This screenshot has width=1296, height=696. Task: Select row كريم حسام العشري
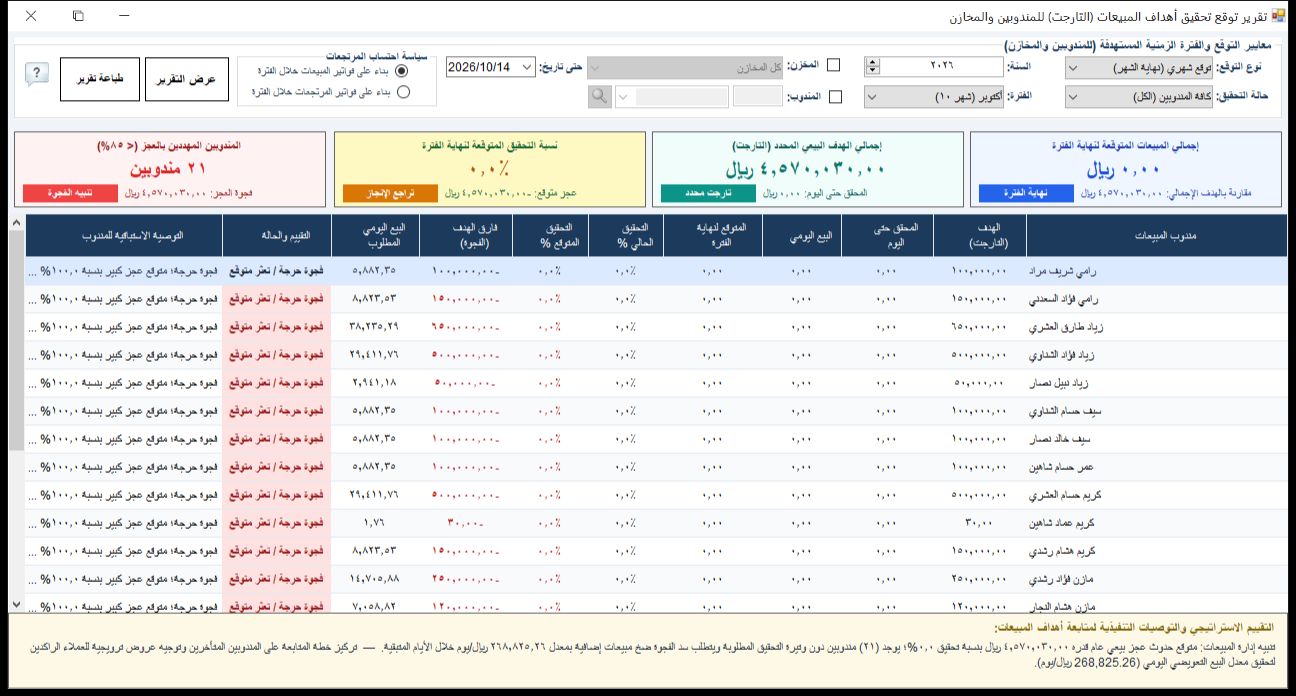click(656, 494)
